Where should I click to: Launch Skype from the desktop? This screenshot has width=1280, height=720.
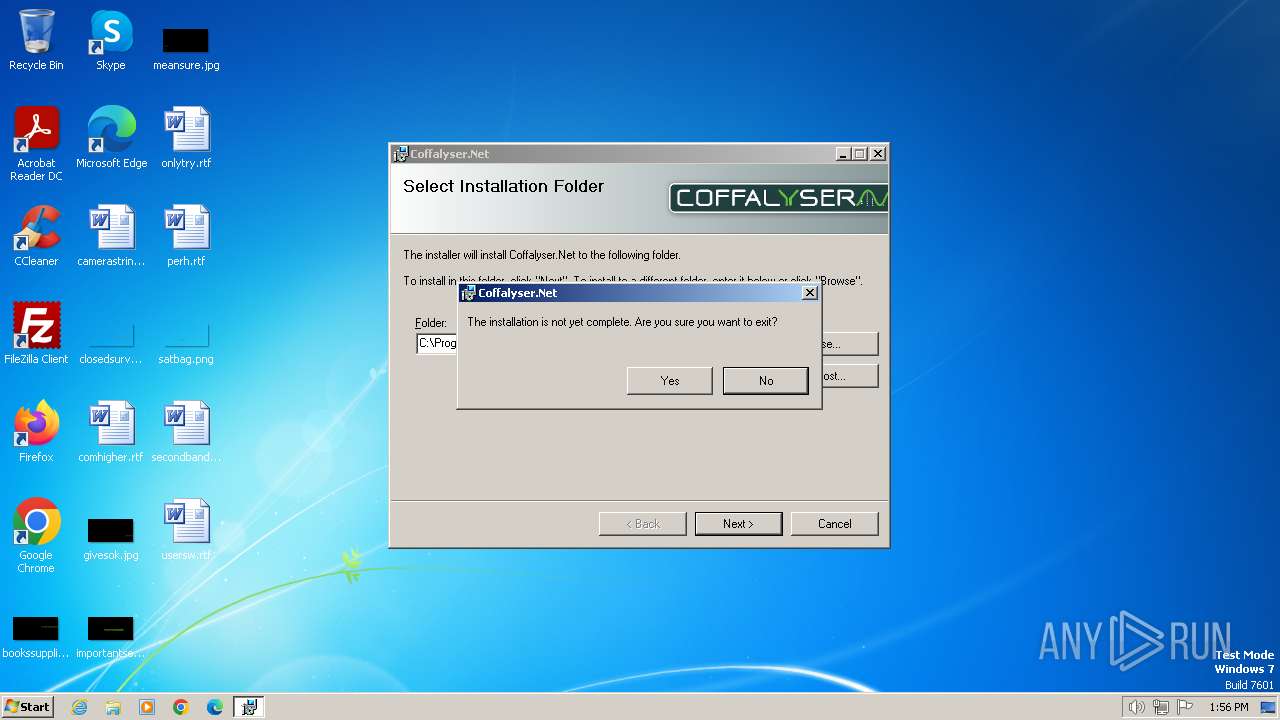click(x=111, y=41)
